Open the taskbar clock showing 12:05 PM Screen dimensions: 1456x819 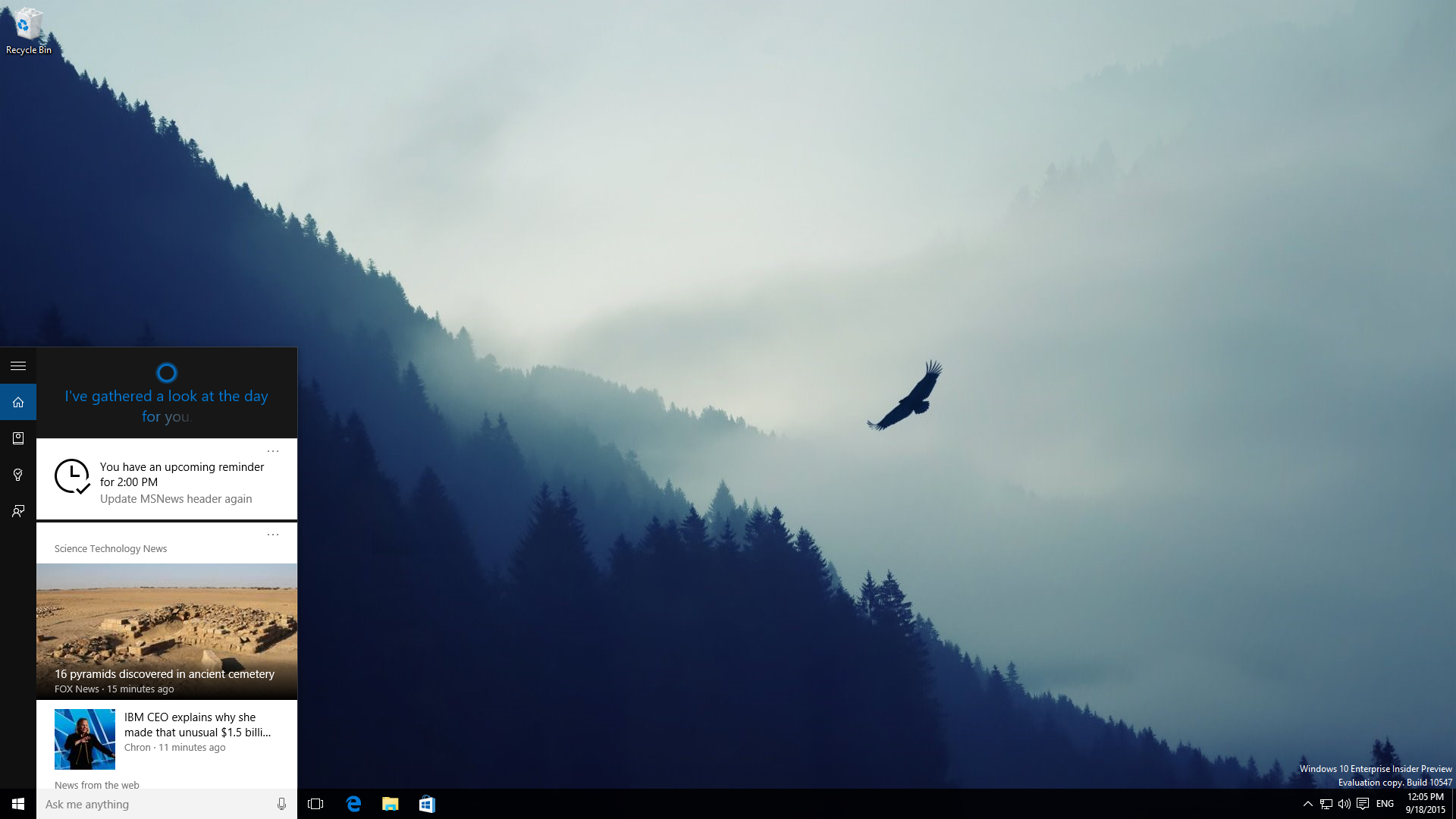(x=1426, y=804)
